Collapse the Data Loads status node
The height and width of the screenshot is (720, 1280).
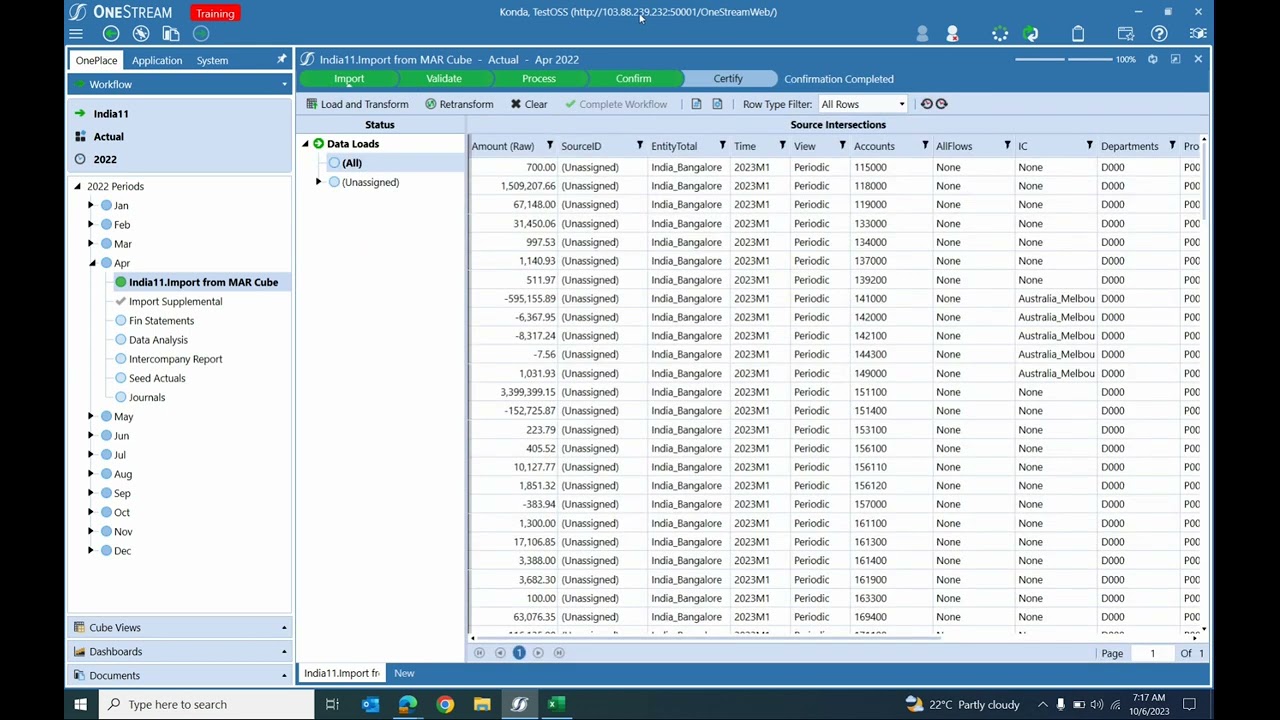point(305,144)
